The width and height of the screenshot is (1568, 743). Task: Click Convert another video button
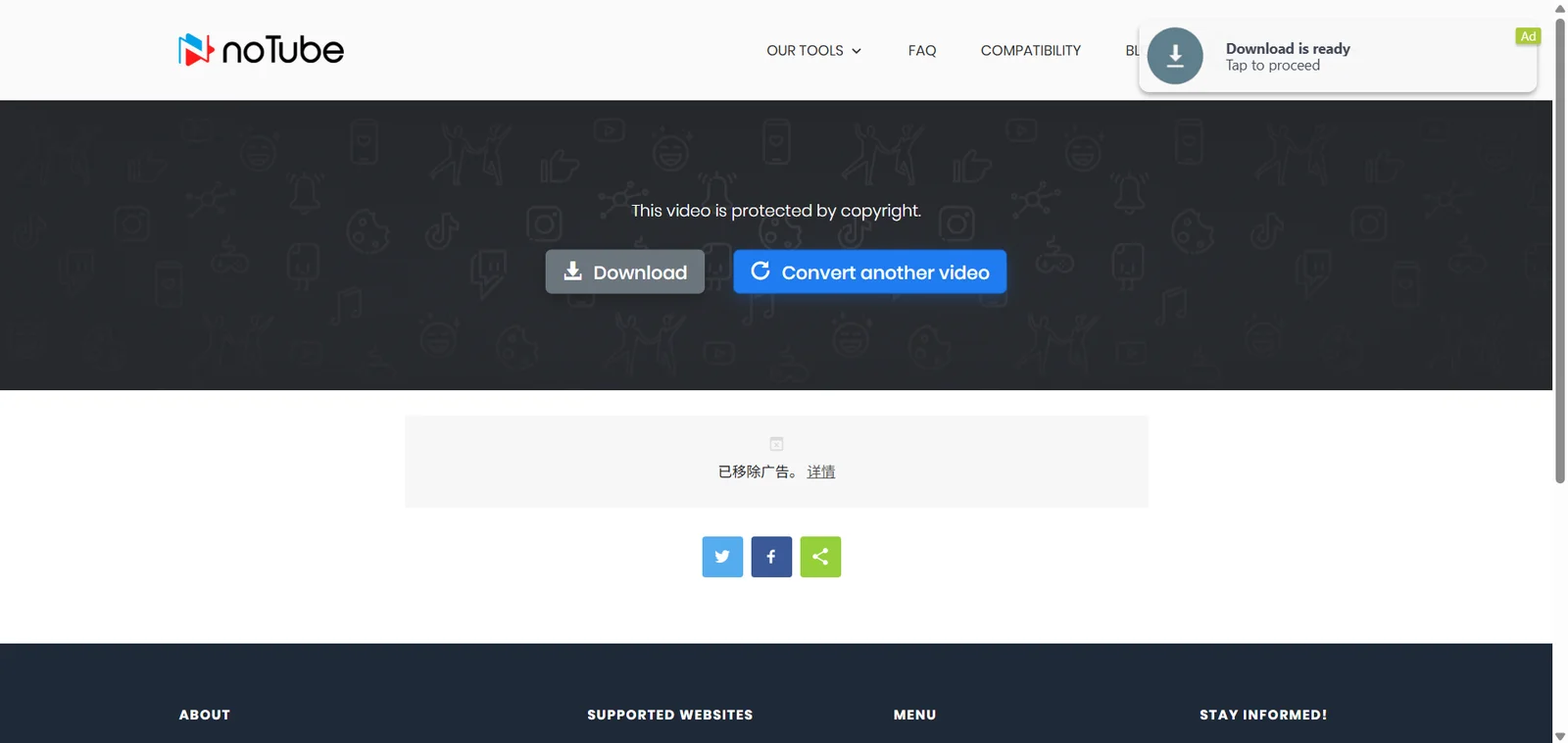tap(870, 272)
